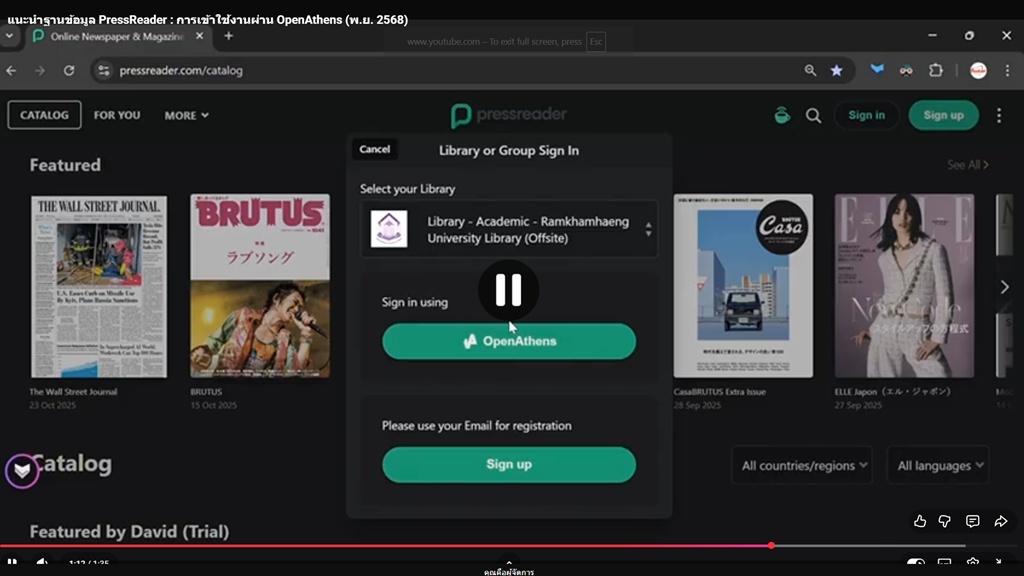Click the PressReader HotSpot coffee cup icon
Viewport: 1024px width, 576px height.
[x=782, y=115]
